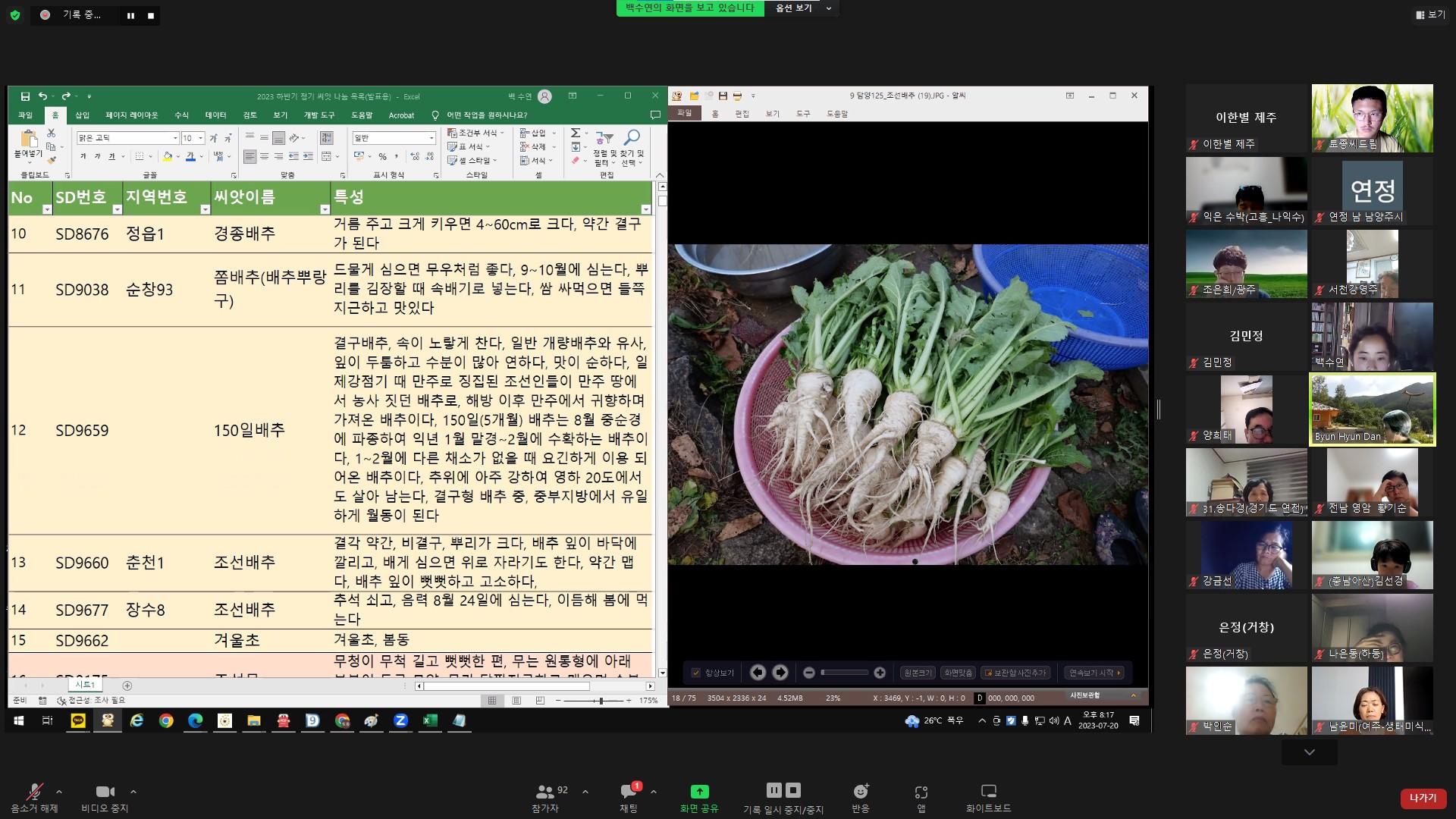
Task: Open the 씨앗이름 column filter dropdown
Action: (x=325, y=209)
